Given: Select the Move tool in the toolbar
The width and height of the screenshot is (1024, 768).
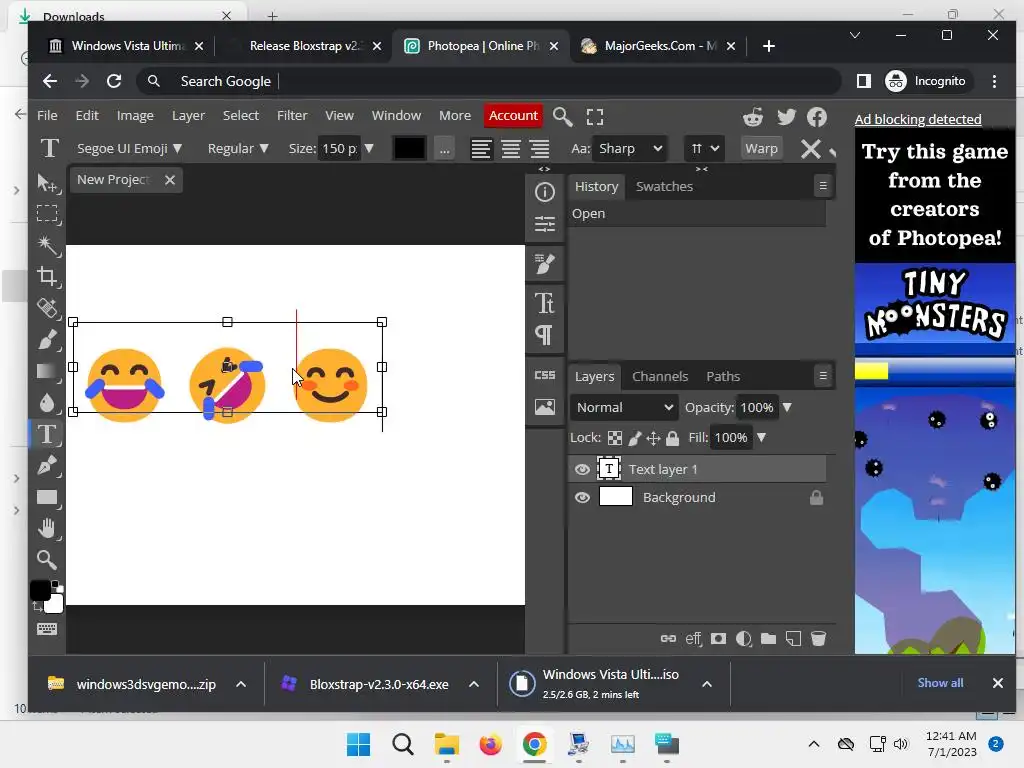Looking at the screenshot, I should click(x=48, y=183).
